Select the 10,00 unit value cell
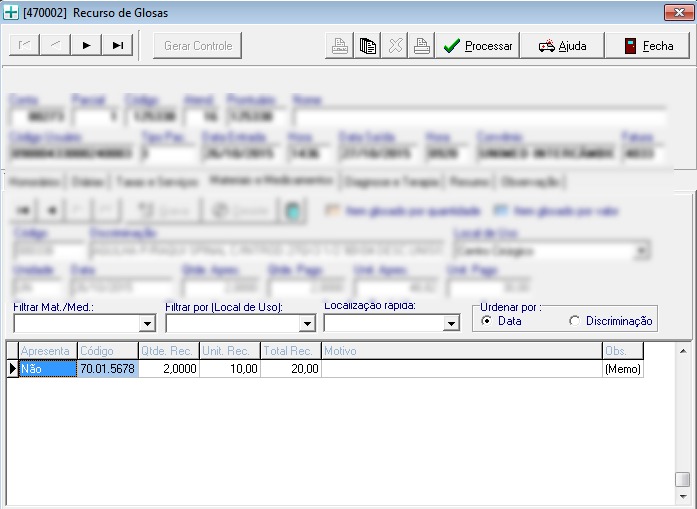This screenshot has height=509, width=697. (x=230, y=369)
